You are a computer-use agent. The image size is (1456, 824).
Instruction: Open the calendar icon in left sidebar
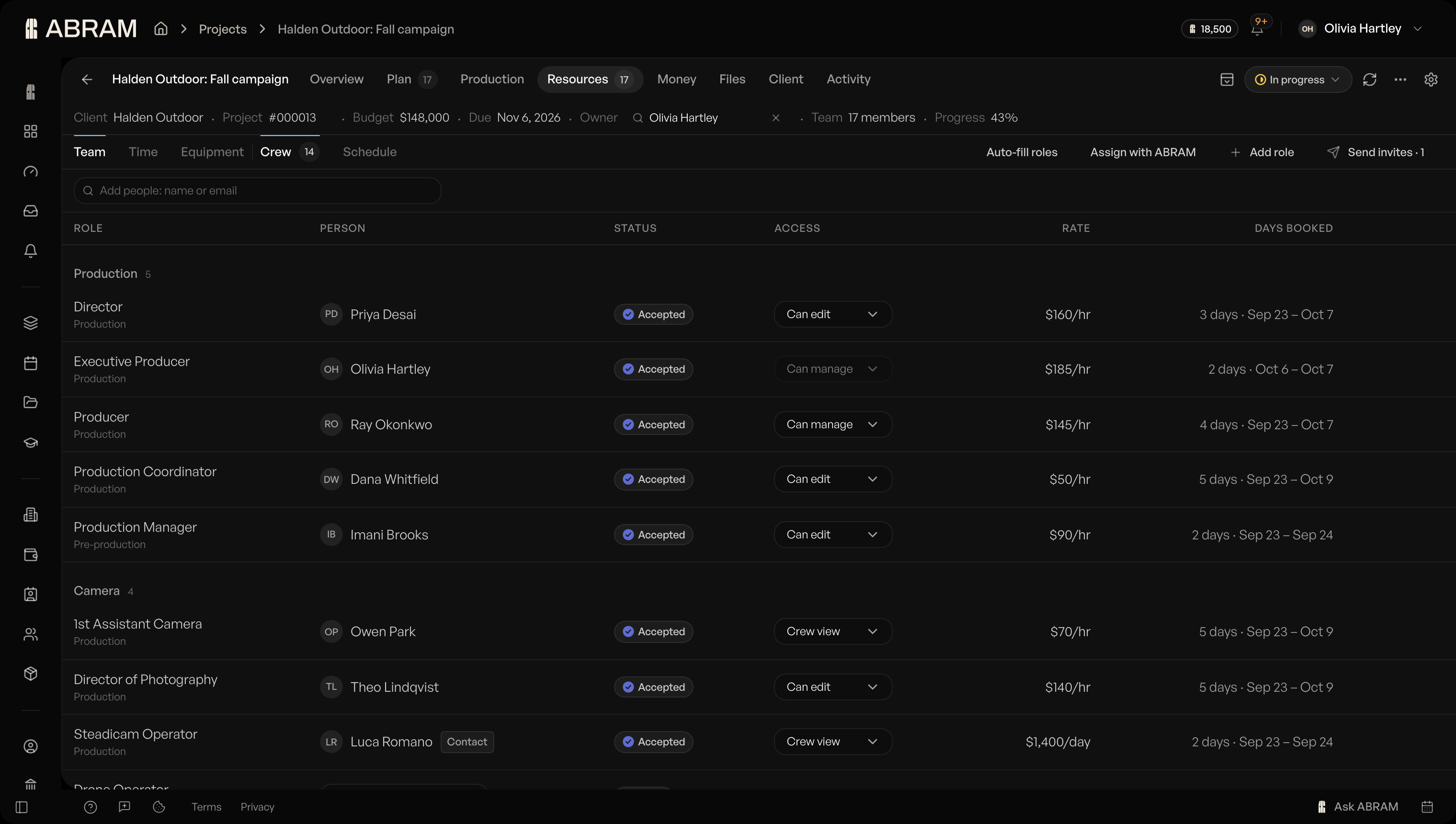pyautogui.click(x=31, y=363)
